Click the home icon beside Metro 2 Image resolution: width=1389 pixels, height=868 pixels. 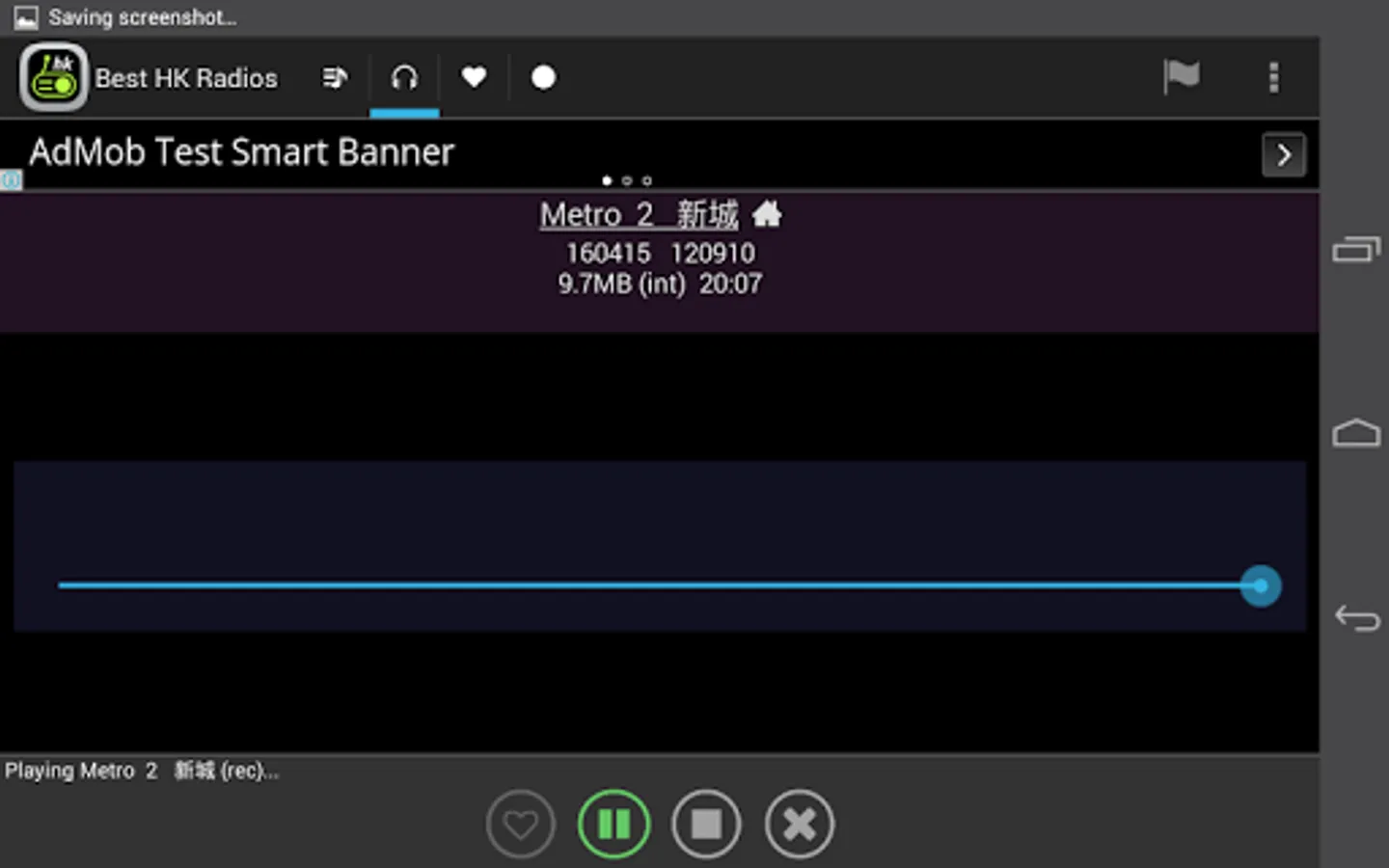tap(767, 214)
